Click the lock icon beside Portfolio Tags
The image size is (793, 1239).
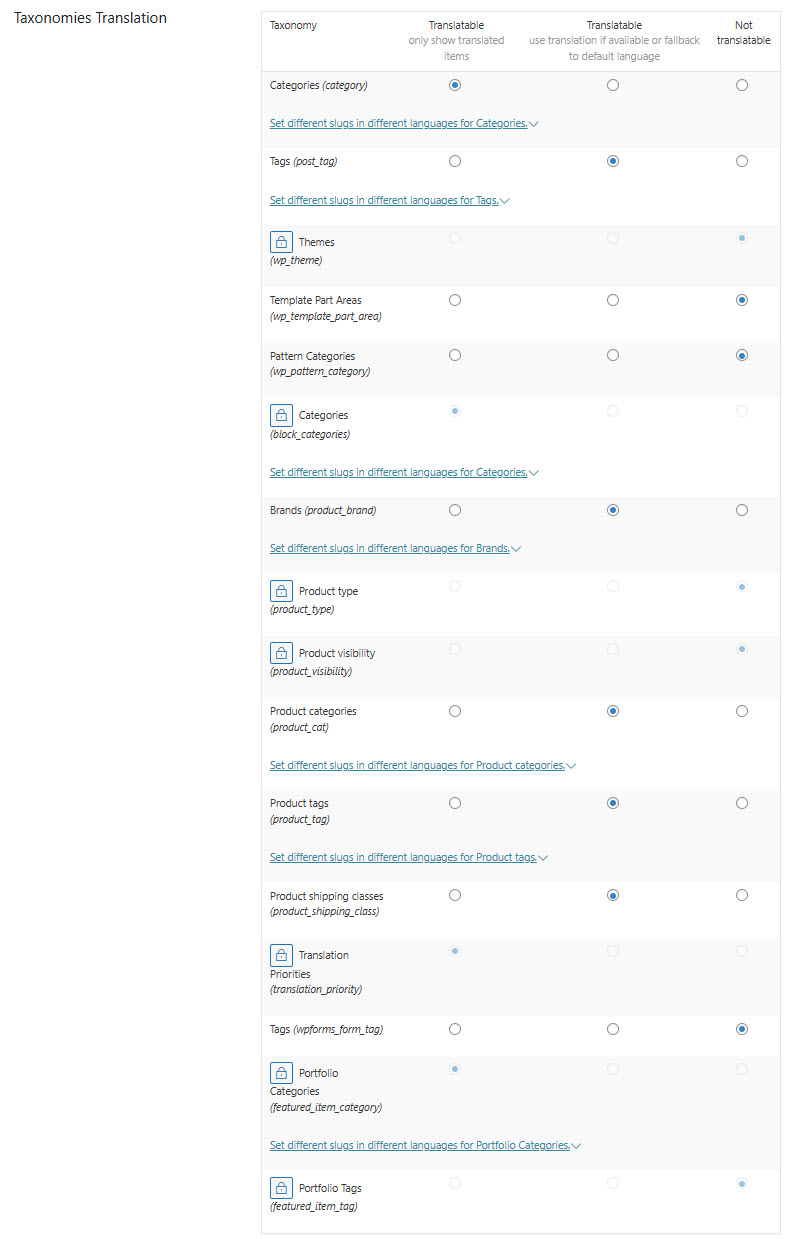(281, 1188)
